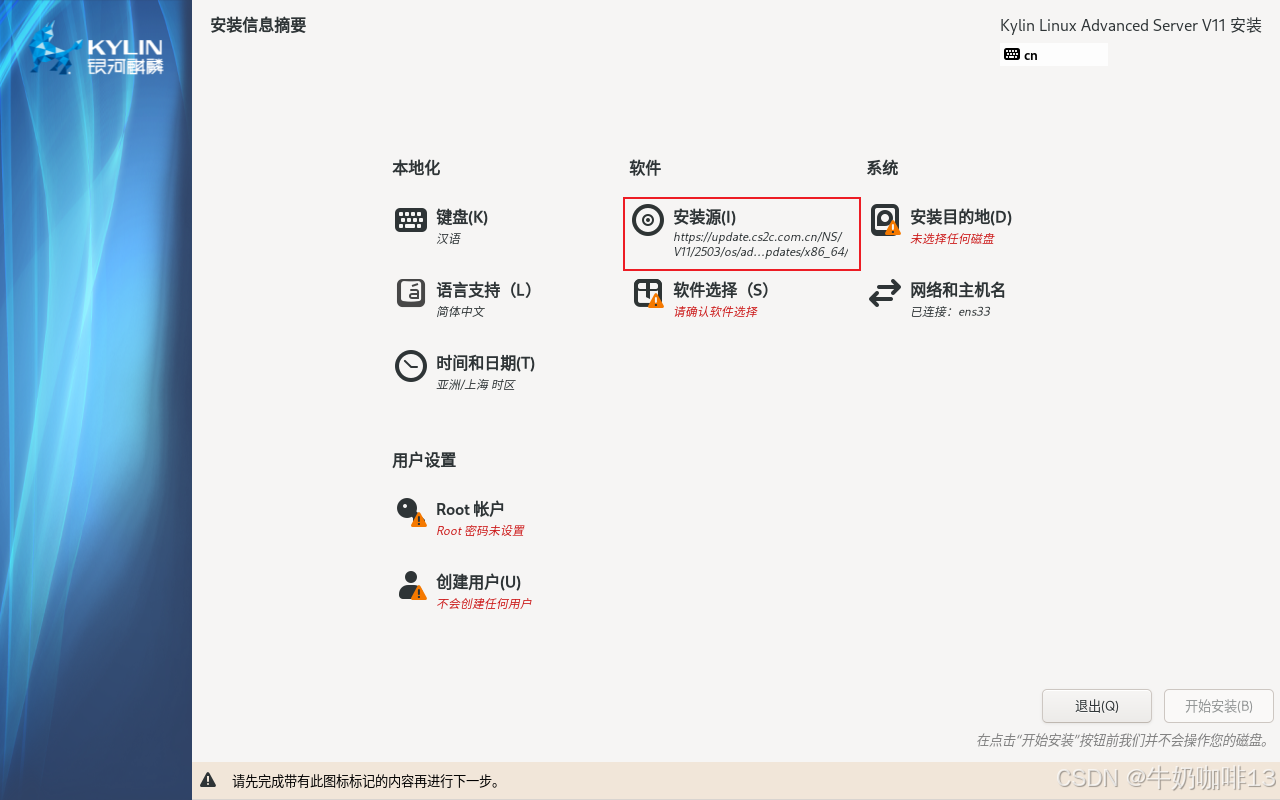Open the clock icon for 时间和日期
Image resolution: width=1280 pixels, height=800 pixels.
[411, 366]
